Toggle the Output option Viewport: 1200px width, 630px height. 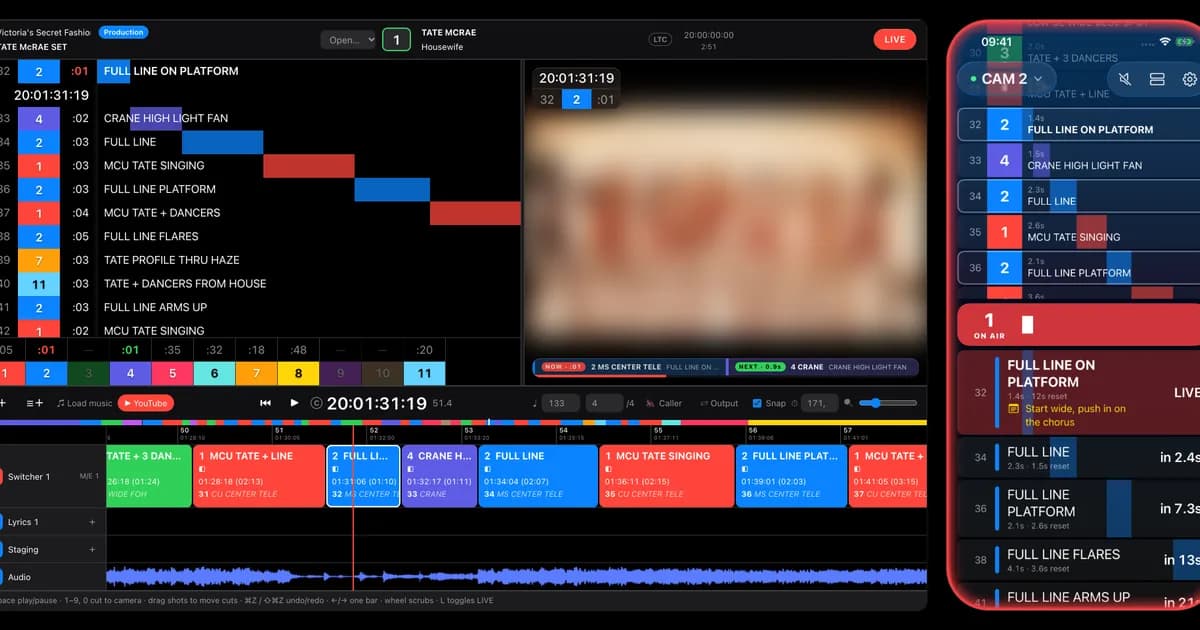tap(718, 403)
